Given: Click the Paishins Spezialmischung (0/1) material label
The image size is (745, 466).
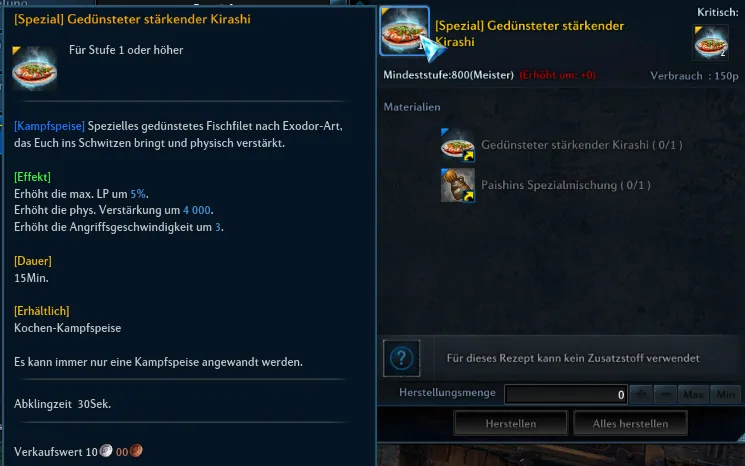Looking at the screenshot, I should click(x=566, y=185).
